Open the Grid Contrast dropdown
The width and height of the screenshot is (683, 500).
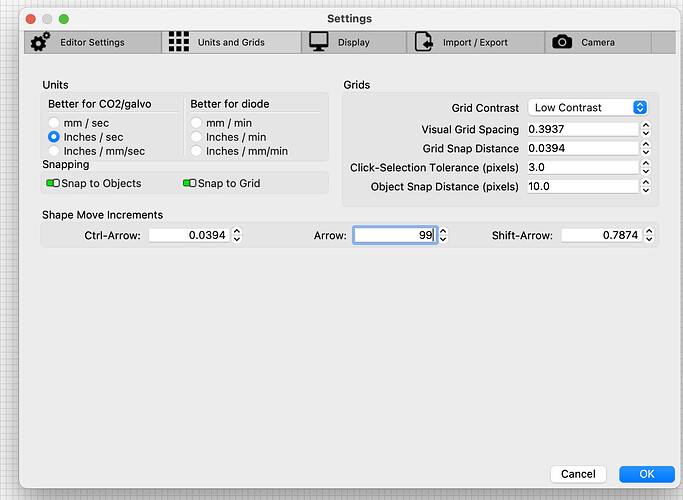pos(587,107)
